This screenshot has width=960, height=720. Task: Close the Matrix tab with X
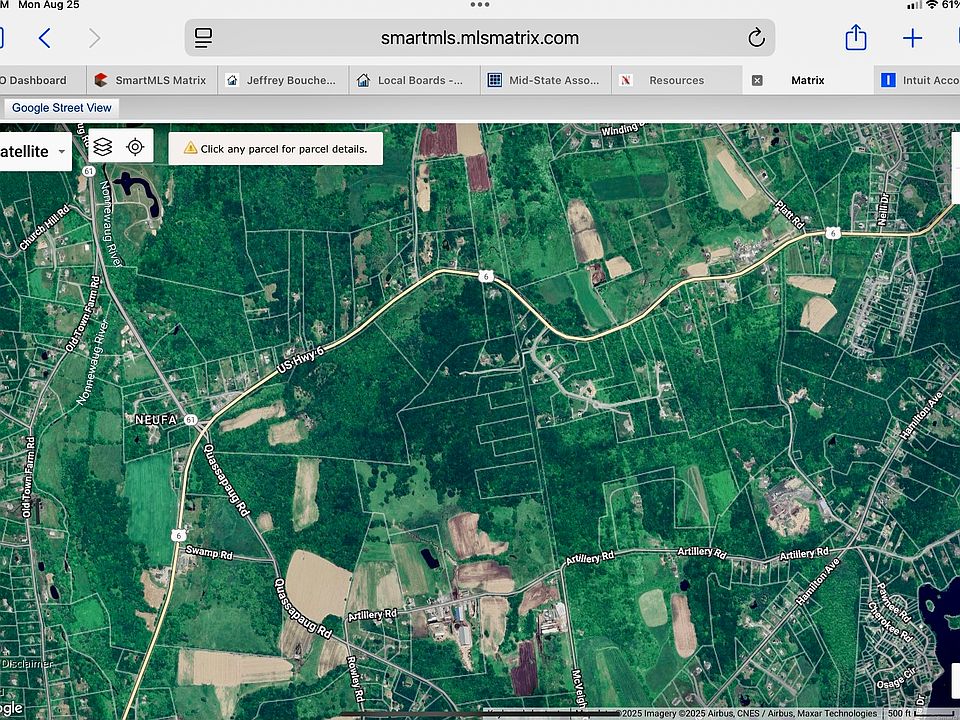pos(757,80)
